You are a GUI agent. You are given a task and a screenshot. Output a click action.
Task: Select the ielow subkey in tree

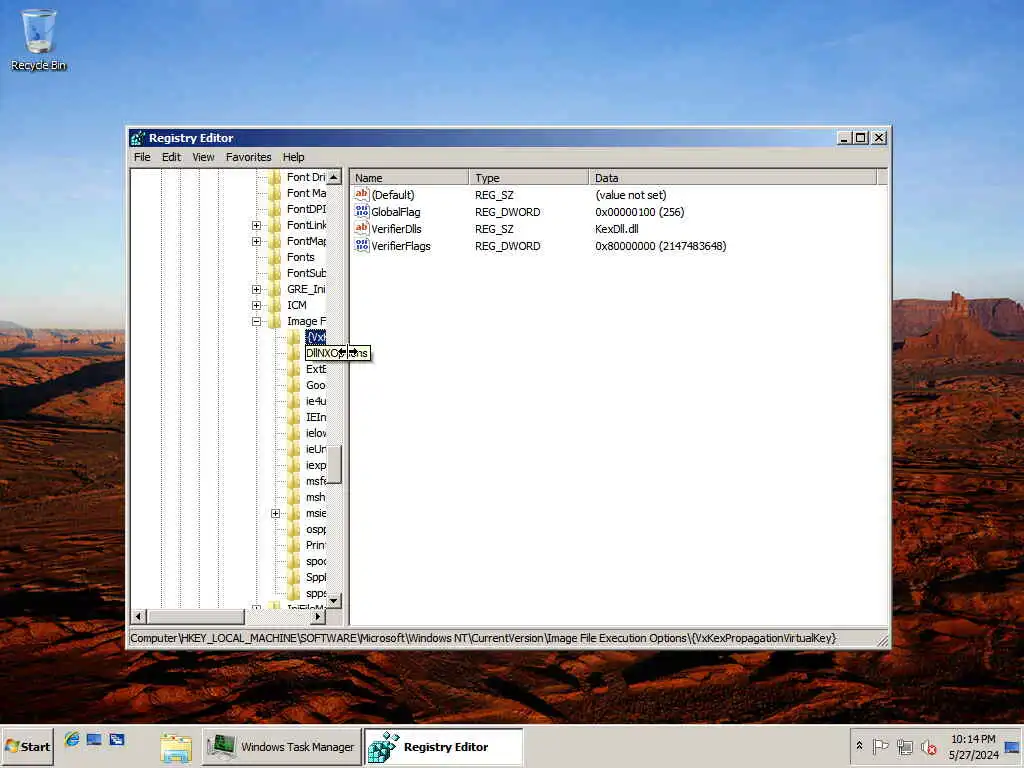coord(315,433)
